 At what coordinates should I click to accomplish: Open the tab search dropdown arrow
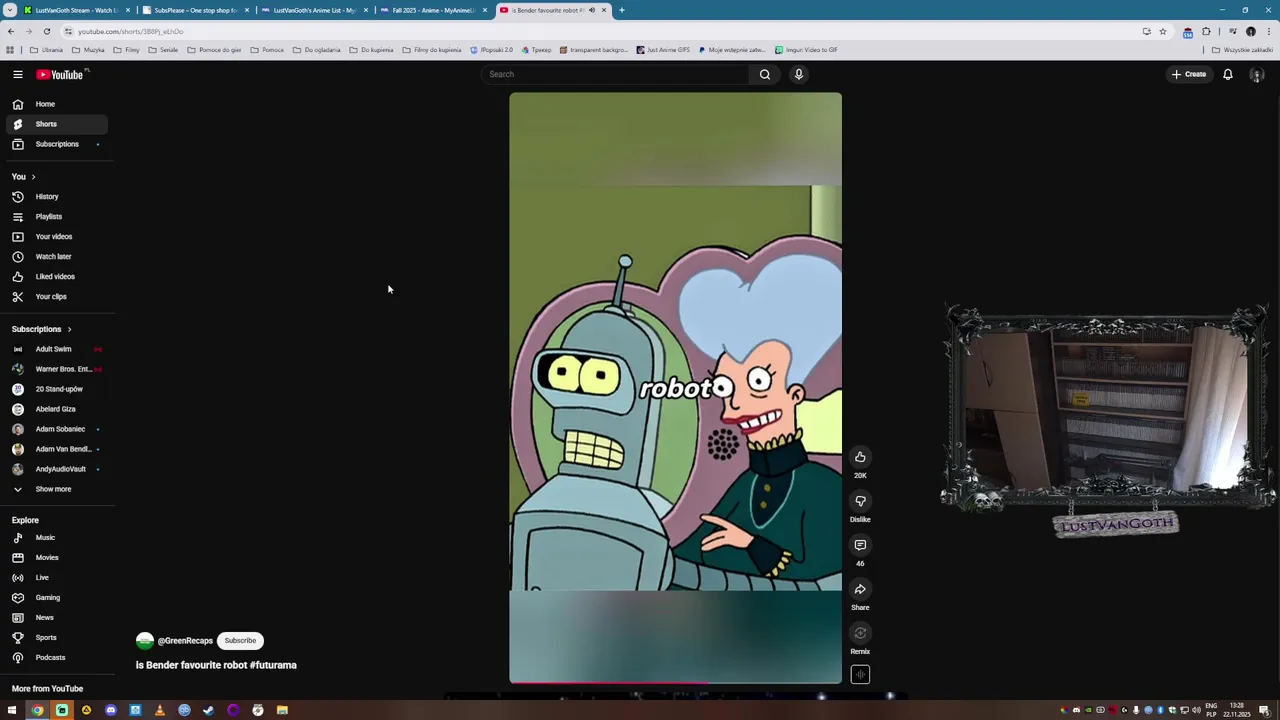click(10, 10)
